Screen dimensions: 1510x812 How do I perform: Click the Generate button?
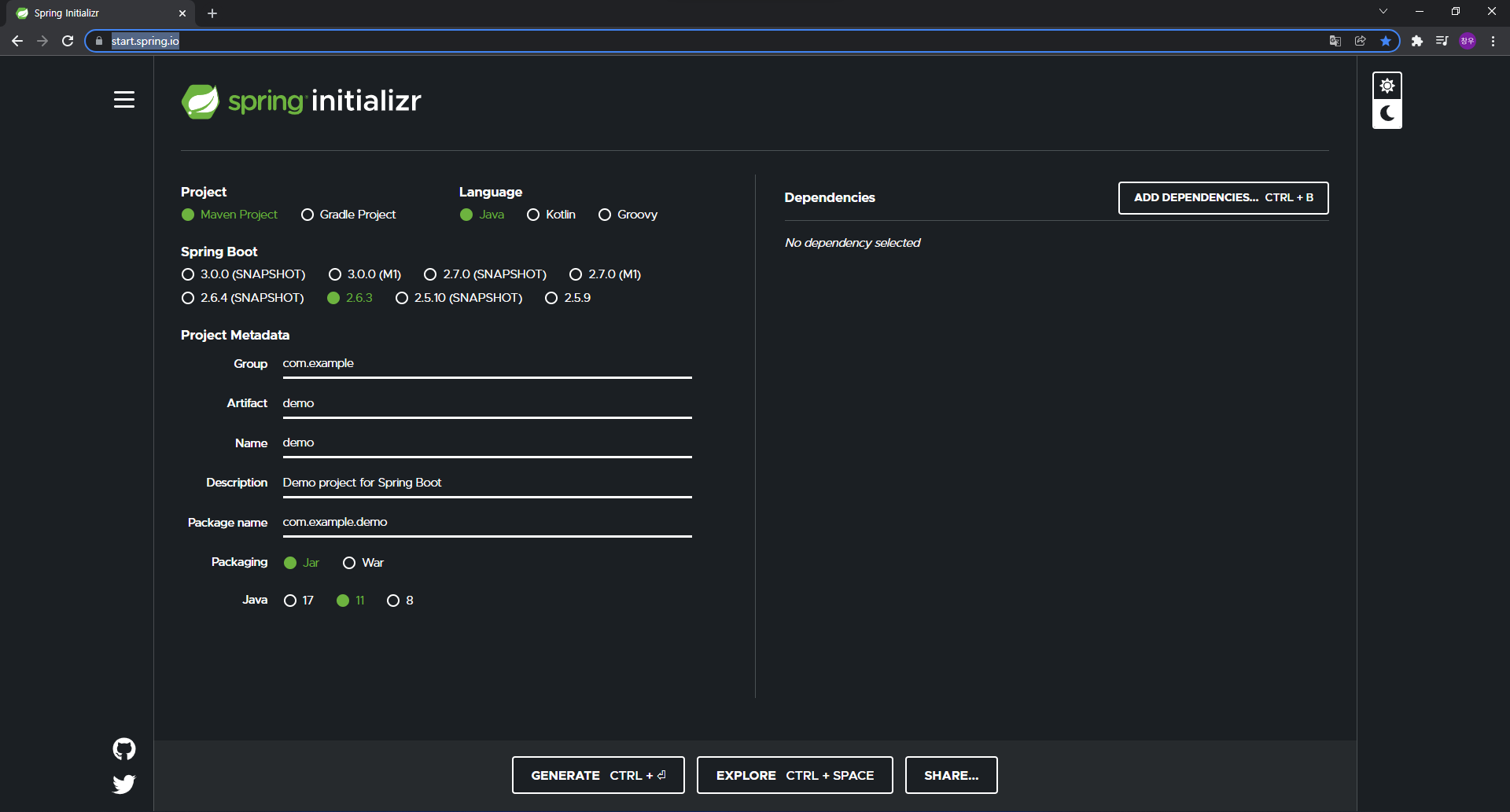pyautogui.click(x=598, y=775)
